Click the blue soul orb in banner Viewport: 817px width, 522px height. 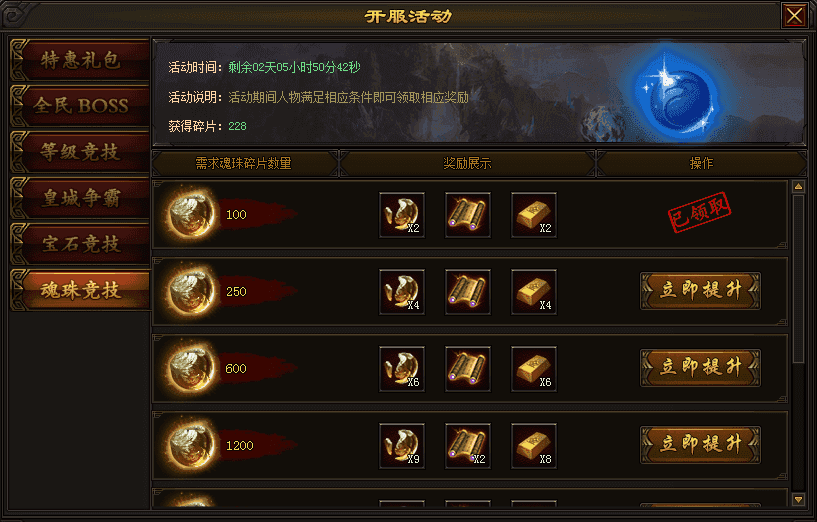pos(671,95)
